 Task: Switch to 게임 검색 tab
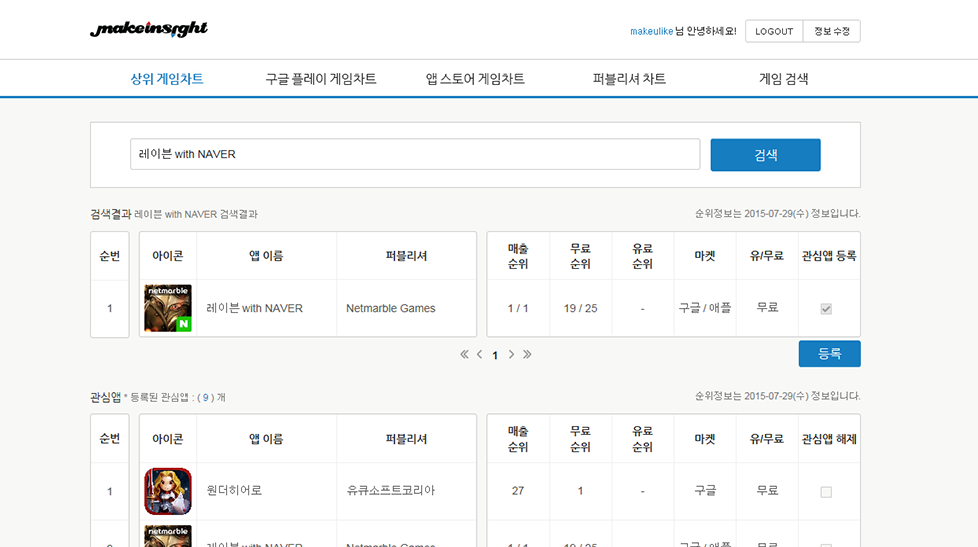(783, 79)
